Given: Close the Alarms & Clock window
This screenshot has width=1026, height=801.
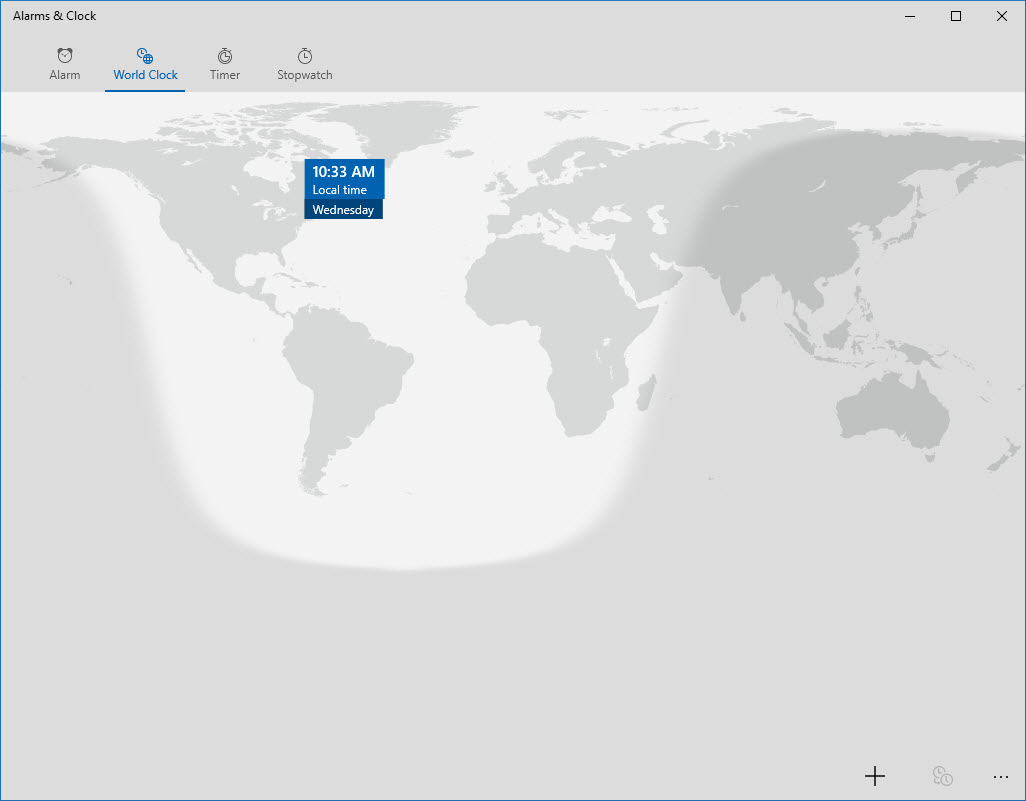Looking at the screenshot, I should click(x=1002, y=16).
